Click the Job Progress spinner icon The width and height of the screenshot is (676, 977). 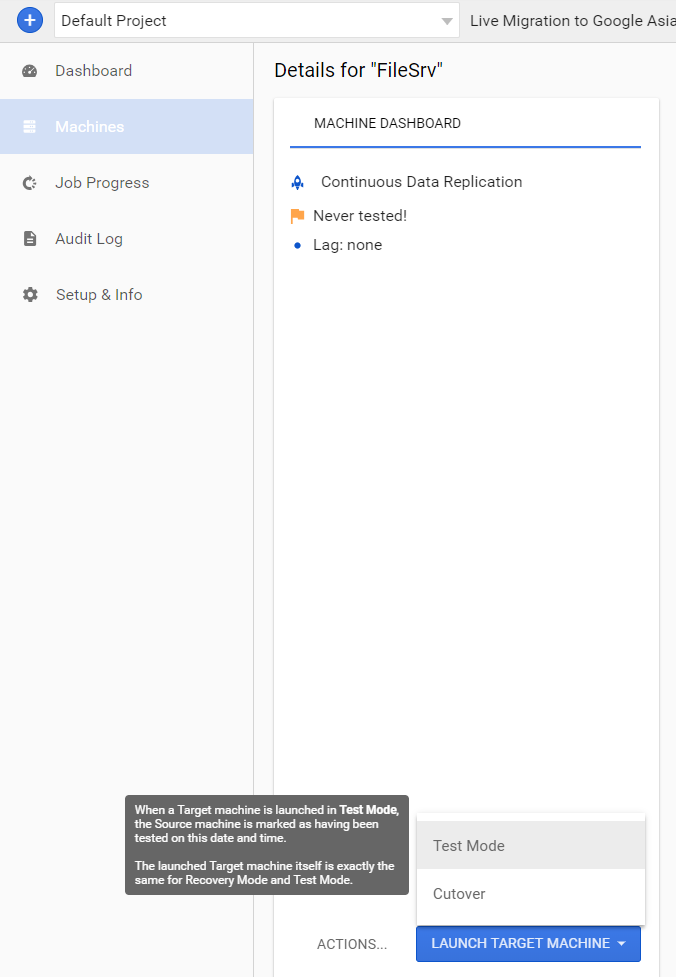[29, 183]
